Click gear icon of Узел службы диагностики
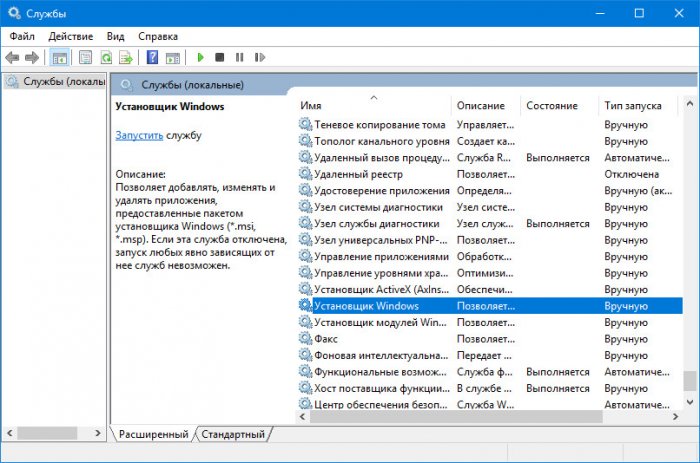Viewport: 700px width, 463px height. [305, 223]
